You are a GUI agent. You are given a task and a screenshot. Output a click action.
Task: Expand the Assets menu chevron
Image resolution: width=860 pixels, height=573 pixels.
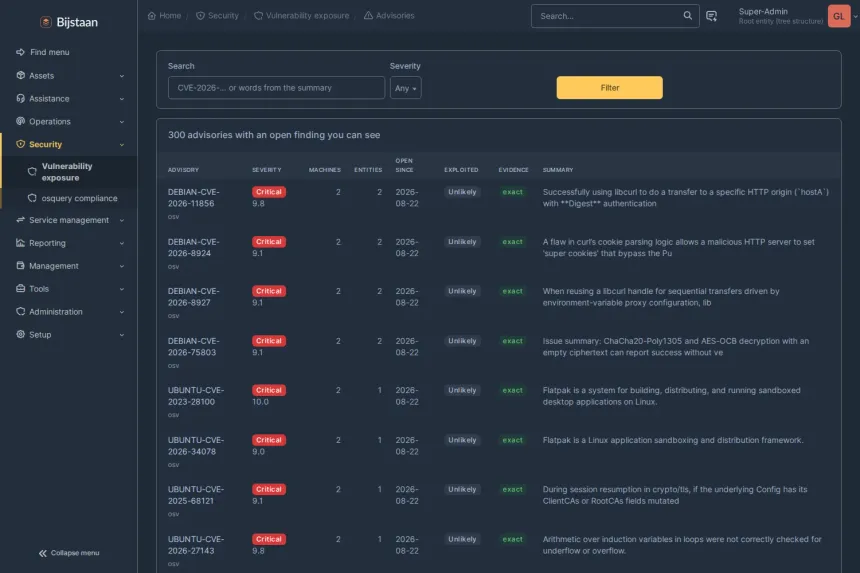click(x=122, y=76)
